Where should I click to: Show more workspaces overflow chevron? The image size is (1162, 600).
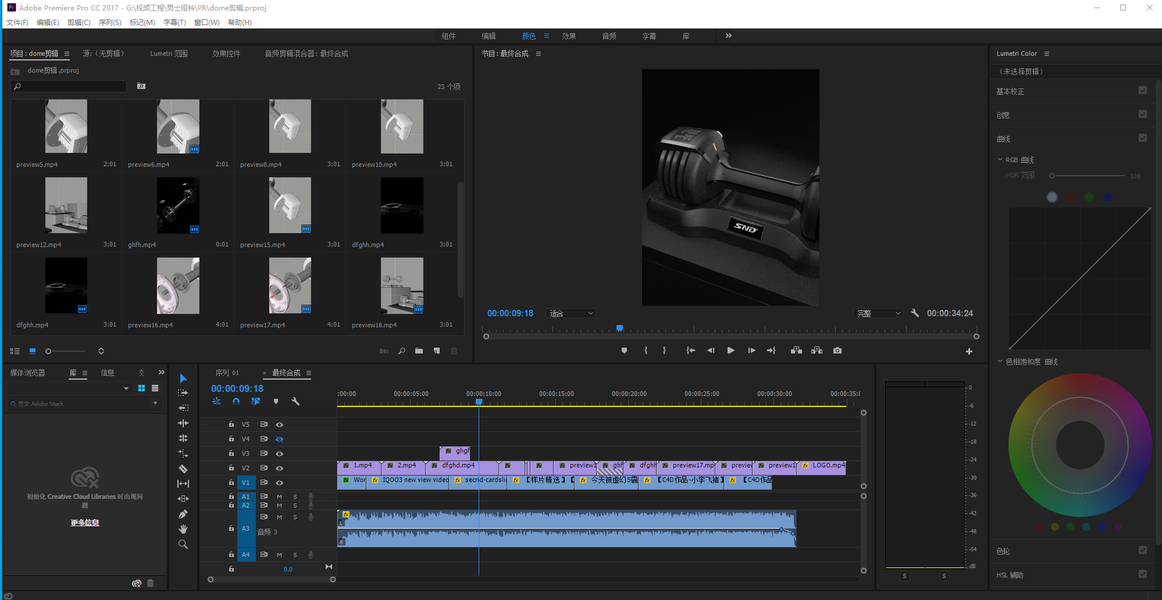(x=728, y=36)
